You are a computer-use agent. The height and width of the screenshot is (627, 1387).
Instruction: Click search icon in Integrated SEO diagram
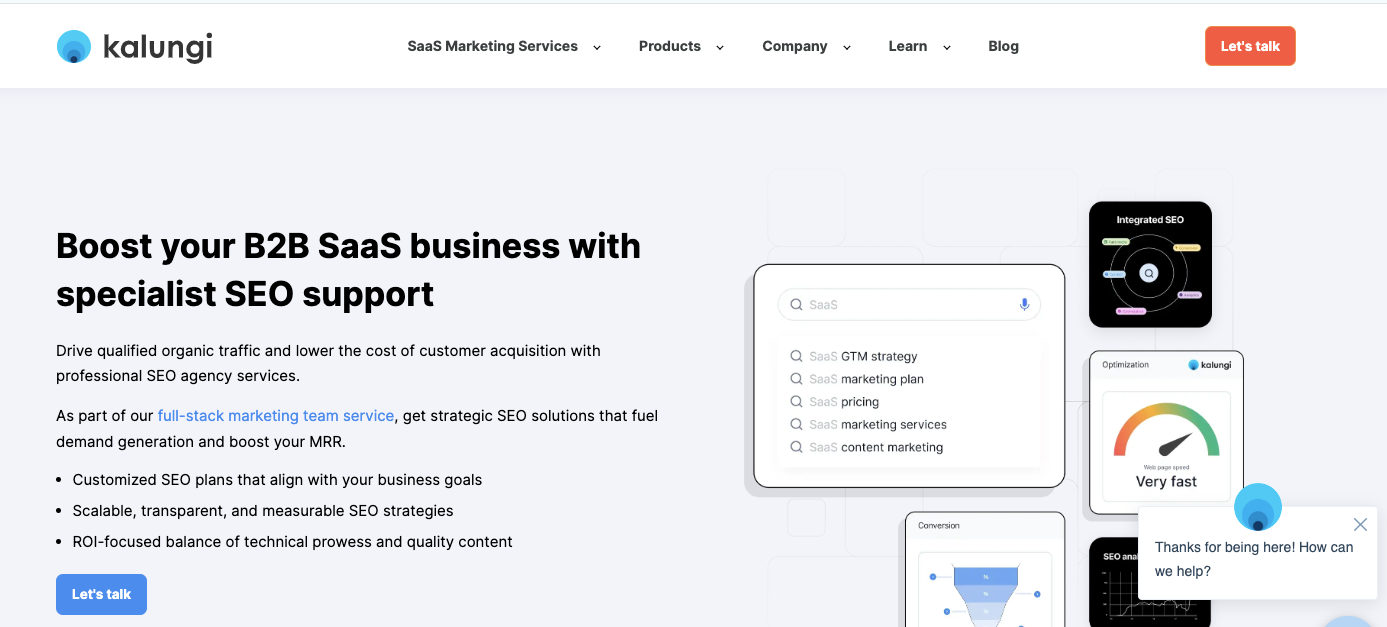[x=1149, y=273]
